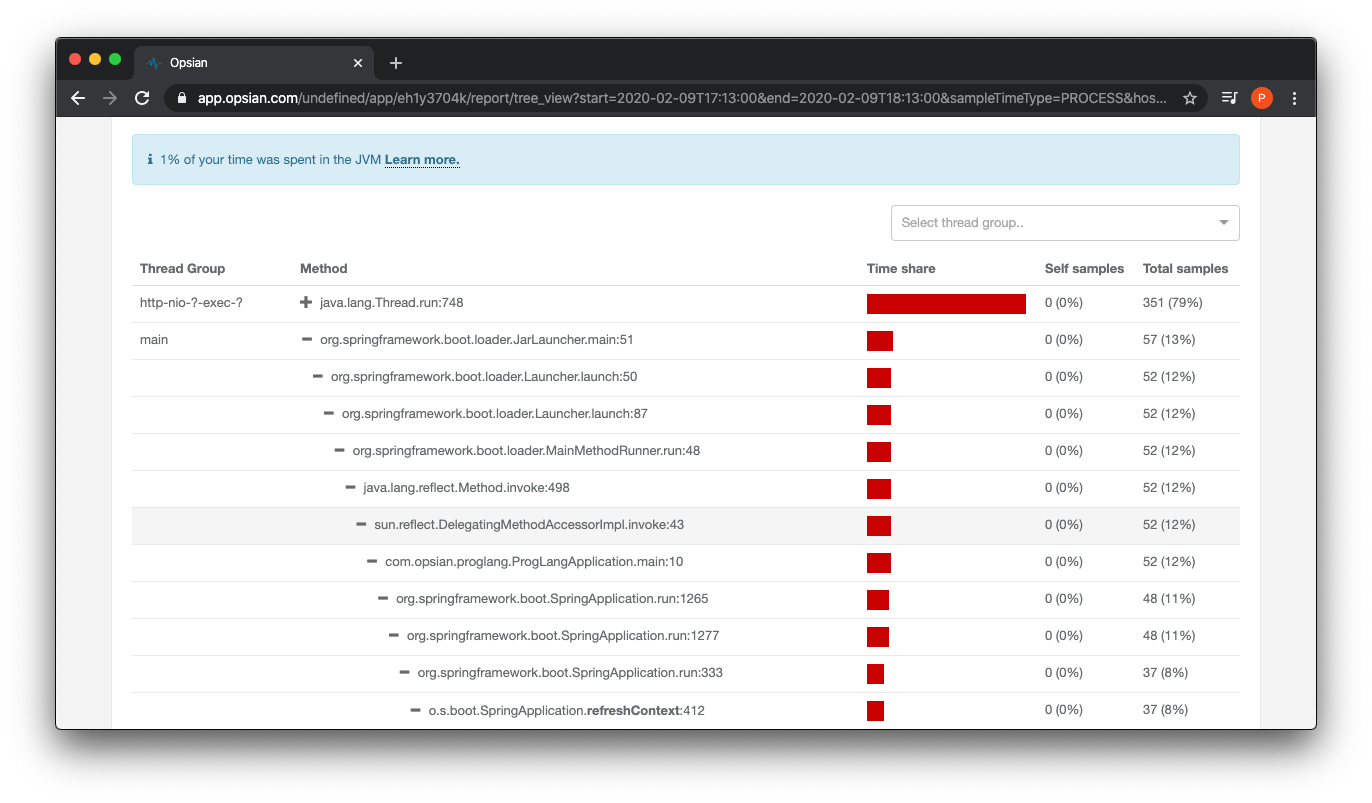This screenshot has height=803, width=1372.
Task: Click the Learn more link
Action: 422,159
